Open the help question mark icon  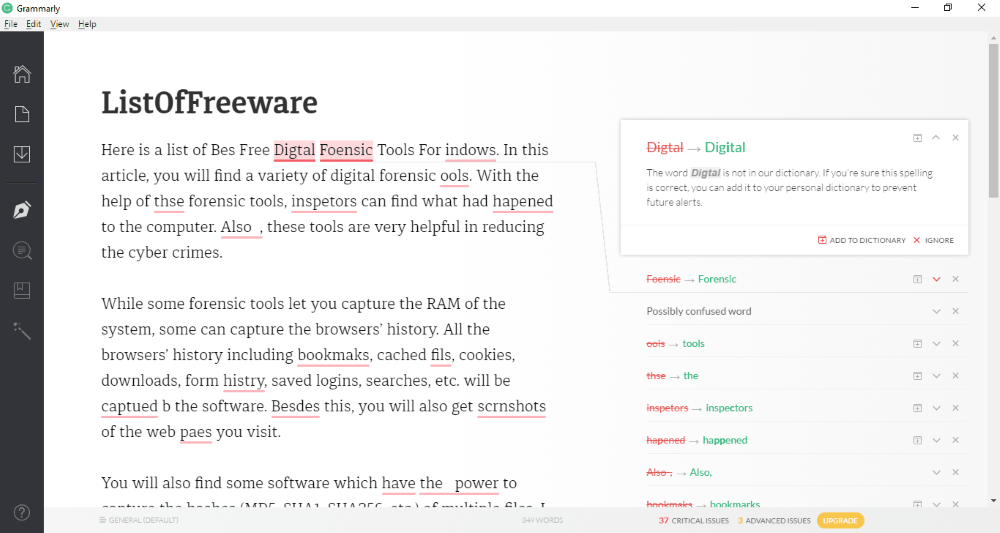(x=22, y=513)
